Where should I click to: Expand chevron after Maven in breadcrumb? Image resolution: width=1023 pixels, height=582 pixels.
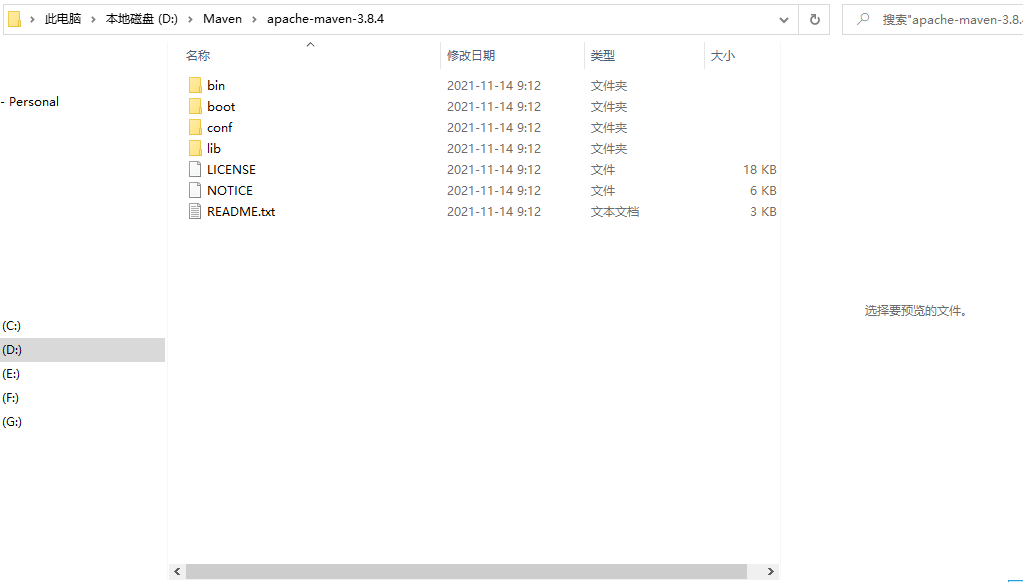(x=254, y=20)
